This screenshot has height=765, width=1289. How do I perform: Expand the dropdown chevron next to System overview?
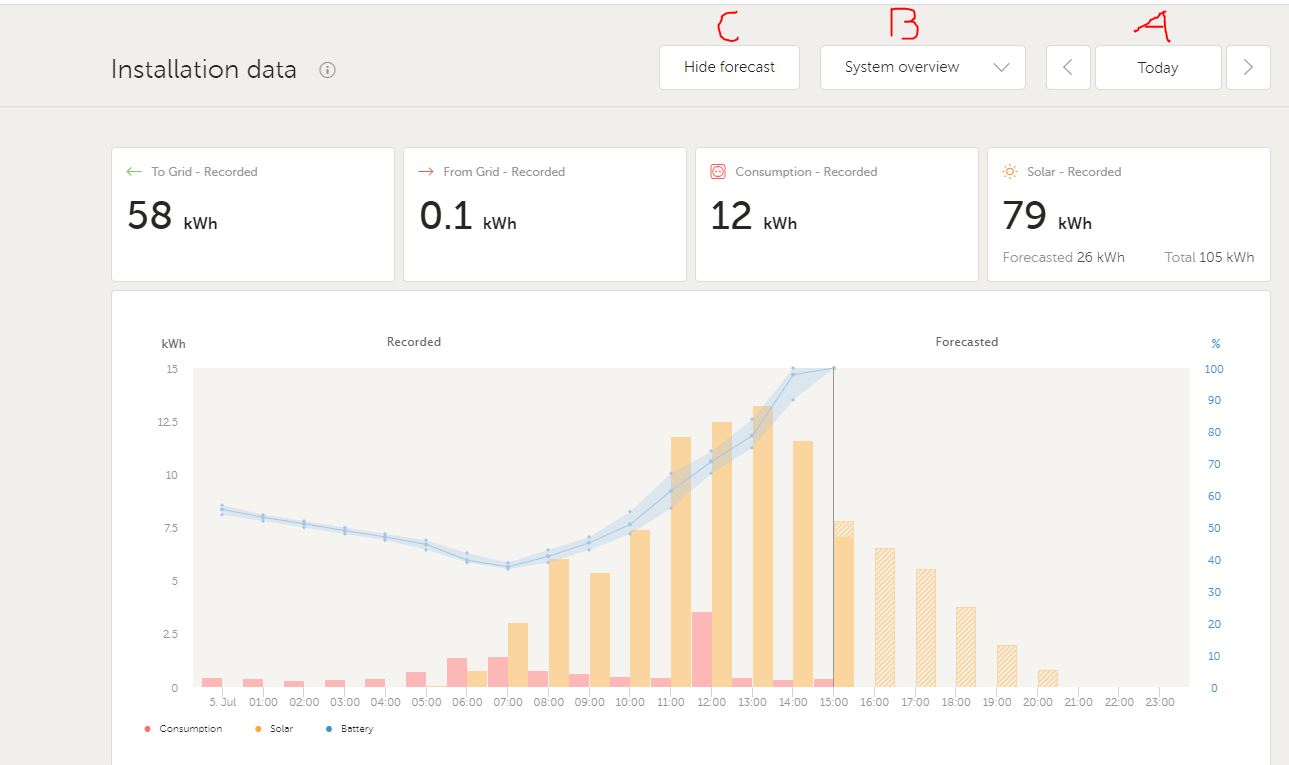1002,68
